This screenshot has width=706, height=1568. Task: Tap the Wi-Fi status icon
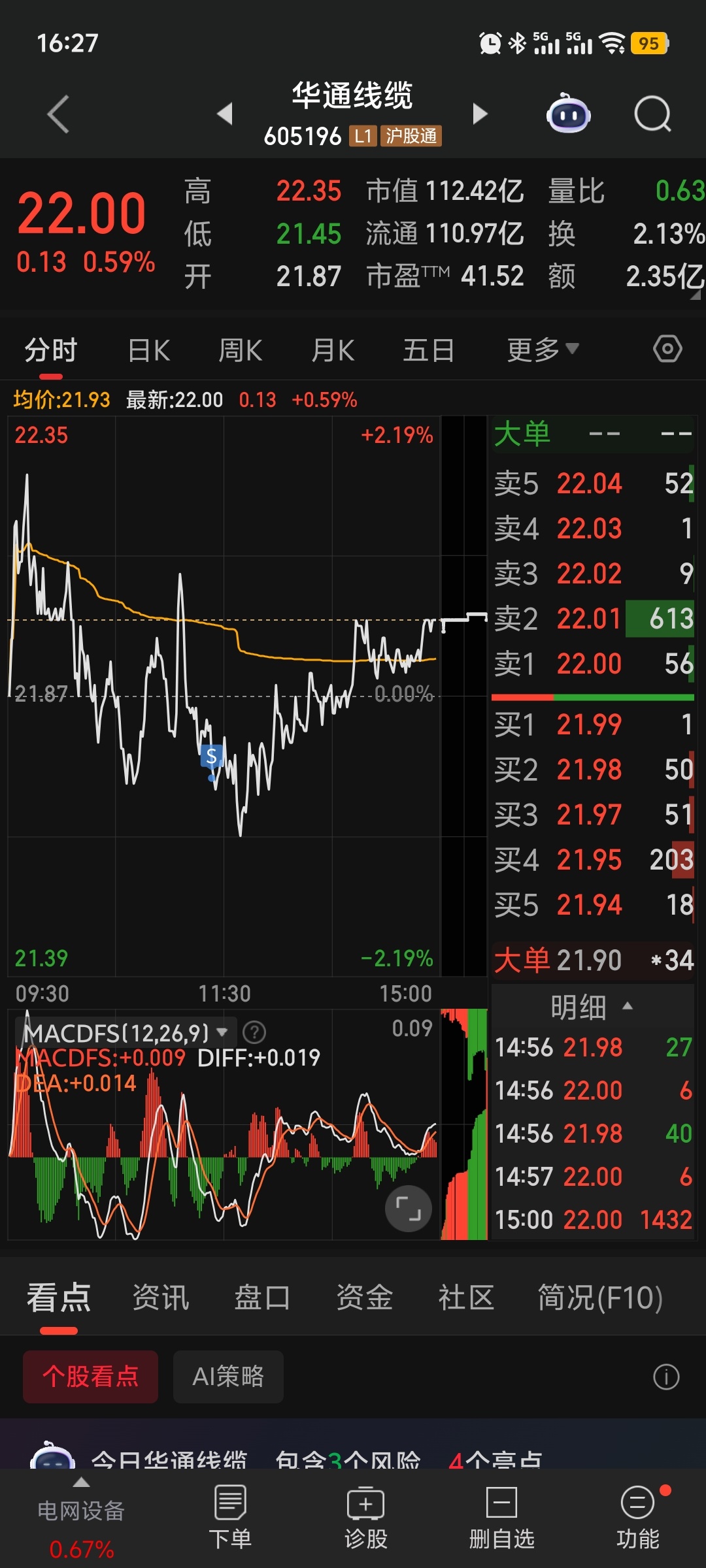tap(613, 43)
